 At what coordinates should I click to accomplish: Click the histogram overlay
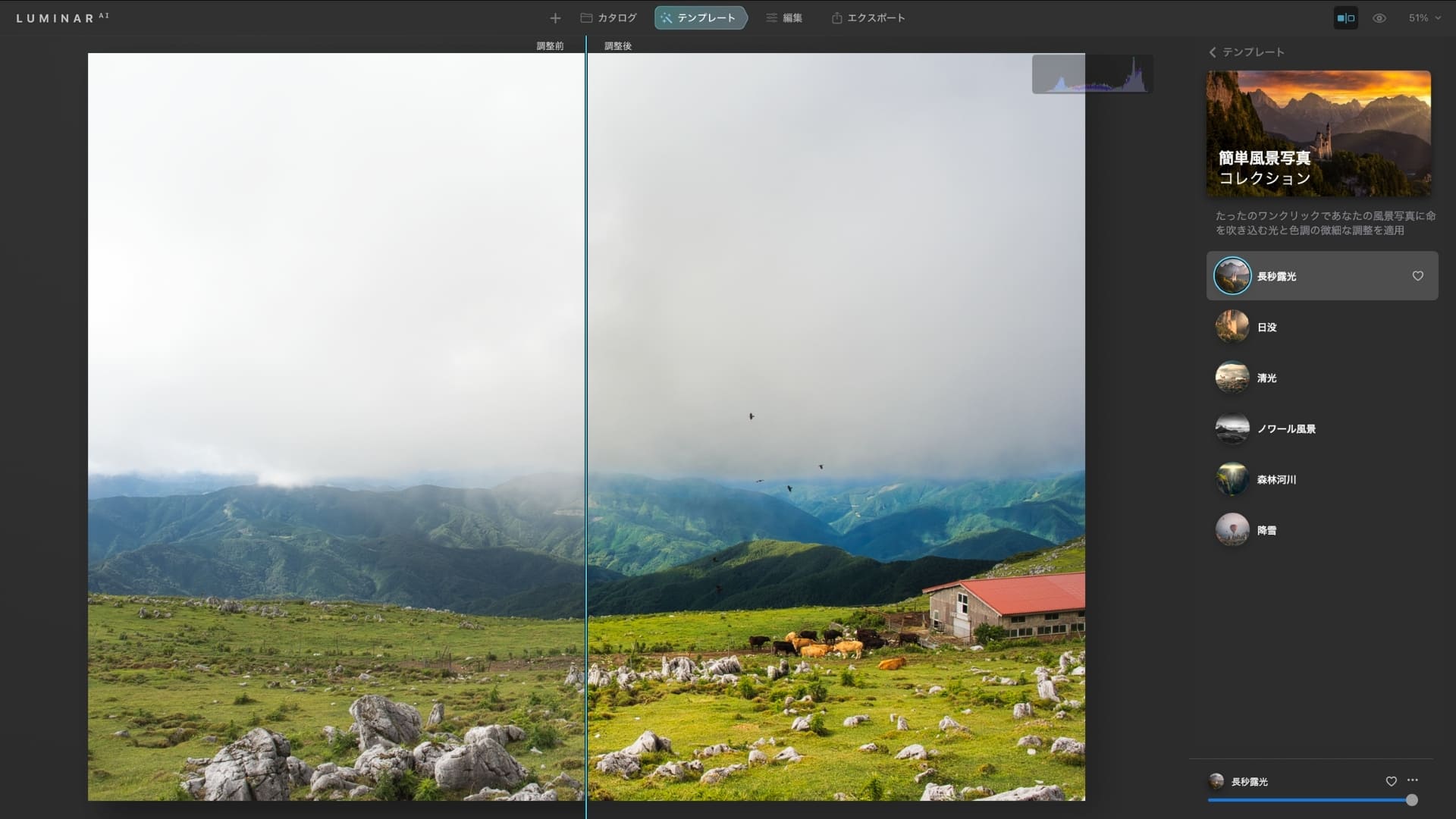(x=1092, y=74)
